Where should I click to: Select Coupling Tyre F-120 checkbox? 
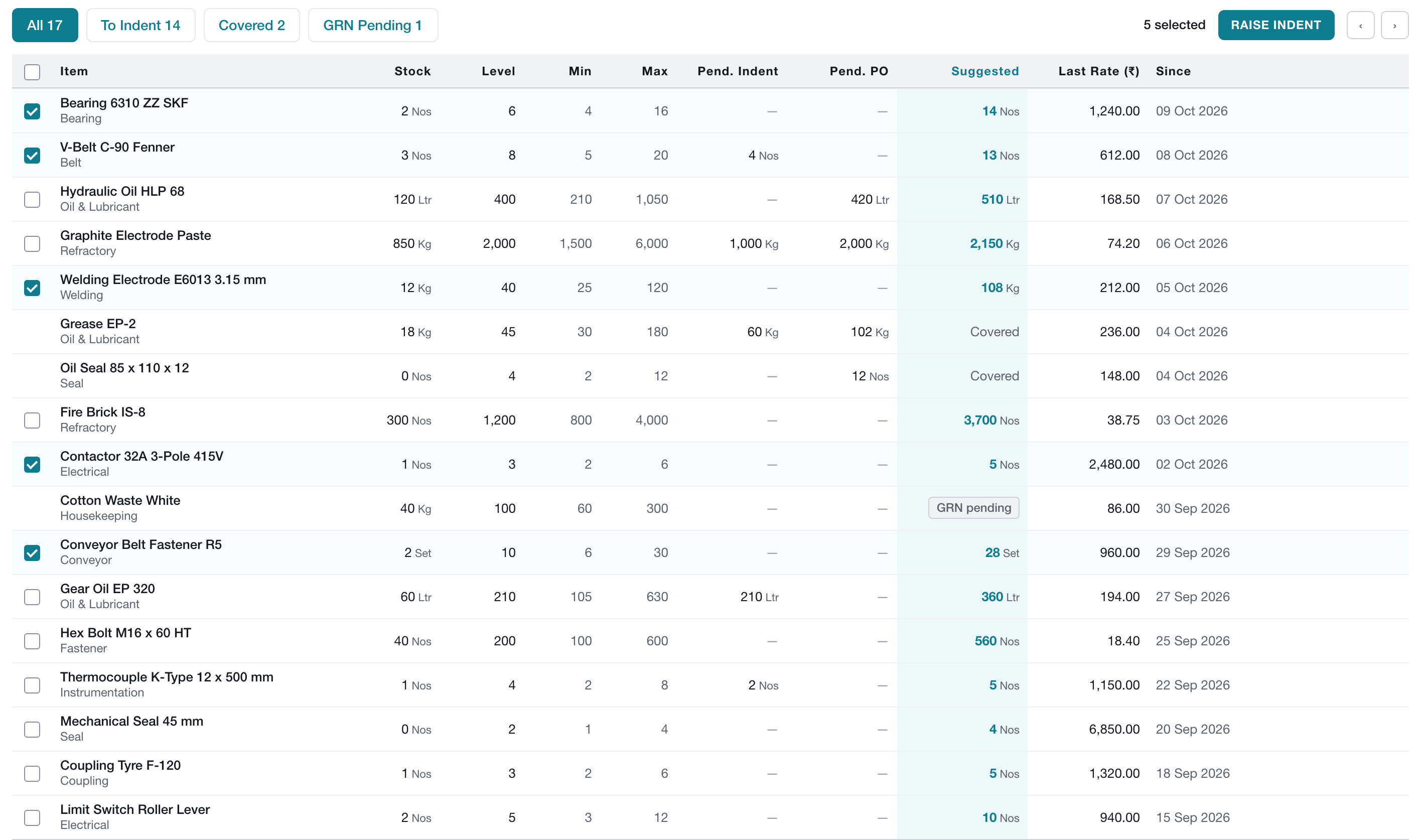32,773
